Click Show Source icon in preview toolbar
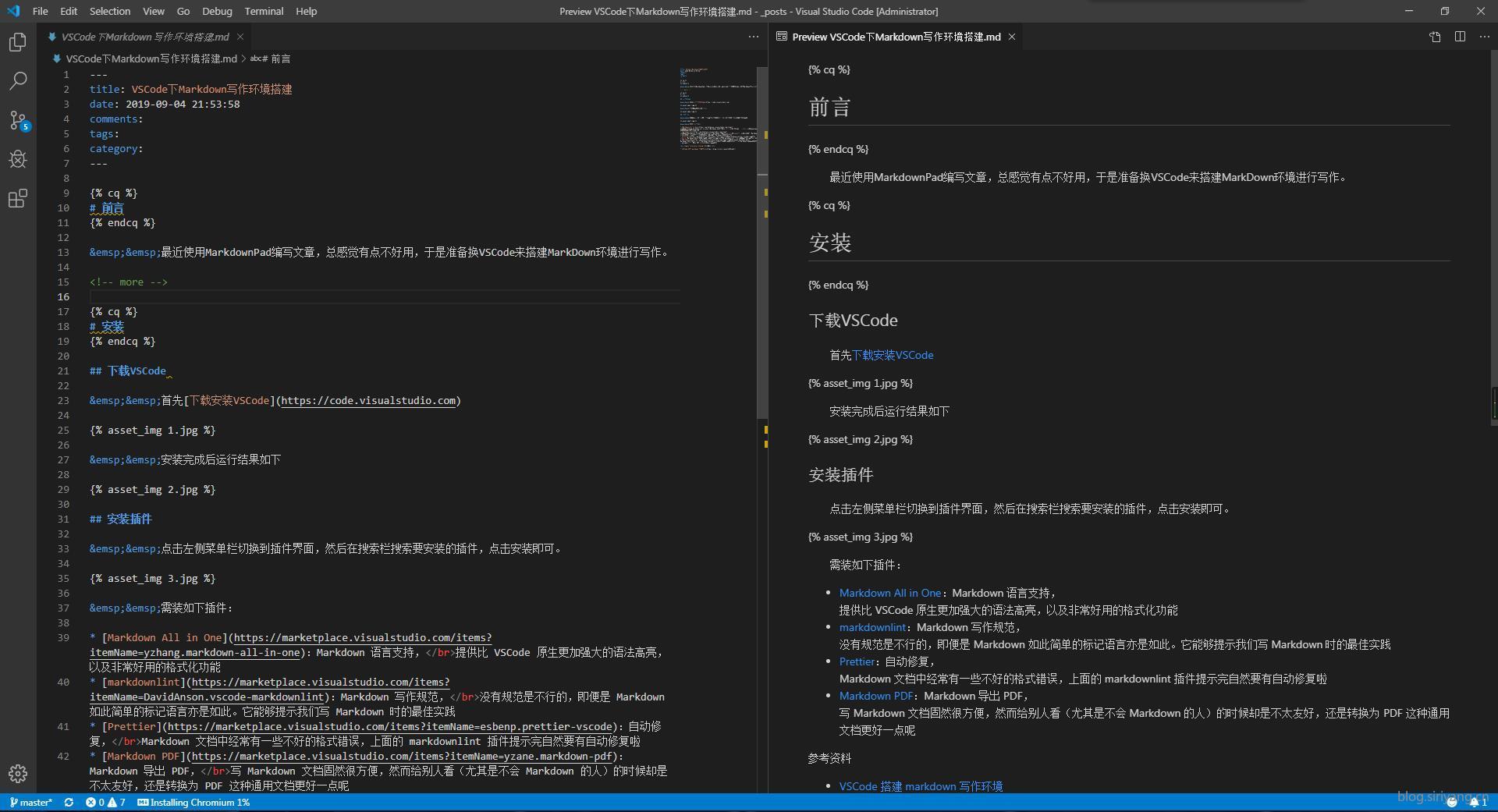1498x812 pixels. (x=1435, y=37)
